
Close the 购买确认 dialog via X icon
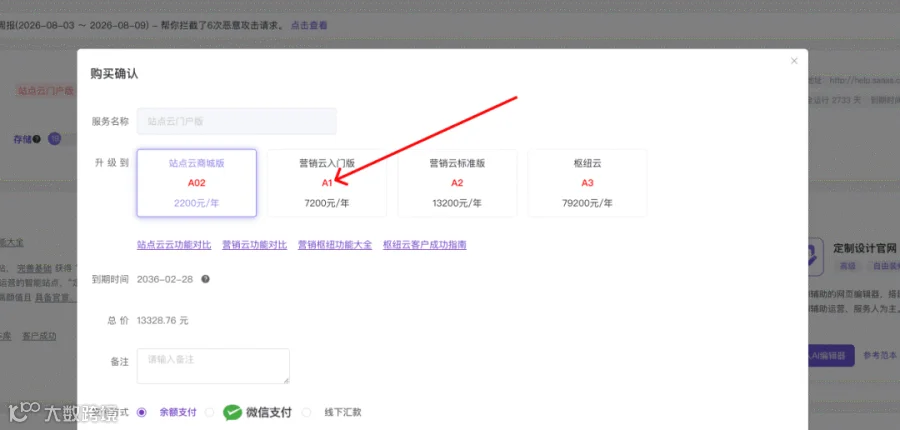pyautogui.click(x=794, y=61)
